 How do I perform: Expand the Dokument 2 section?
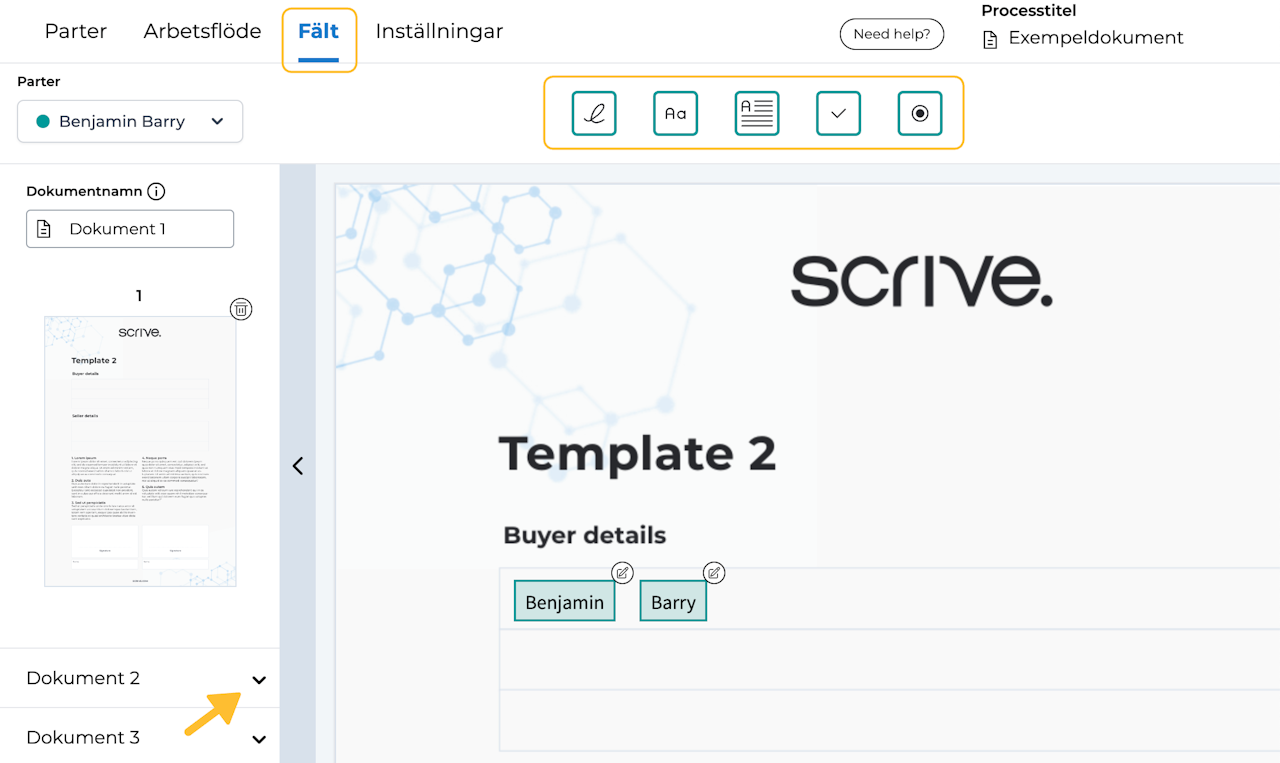[259, 680]
